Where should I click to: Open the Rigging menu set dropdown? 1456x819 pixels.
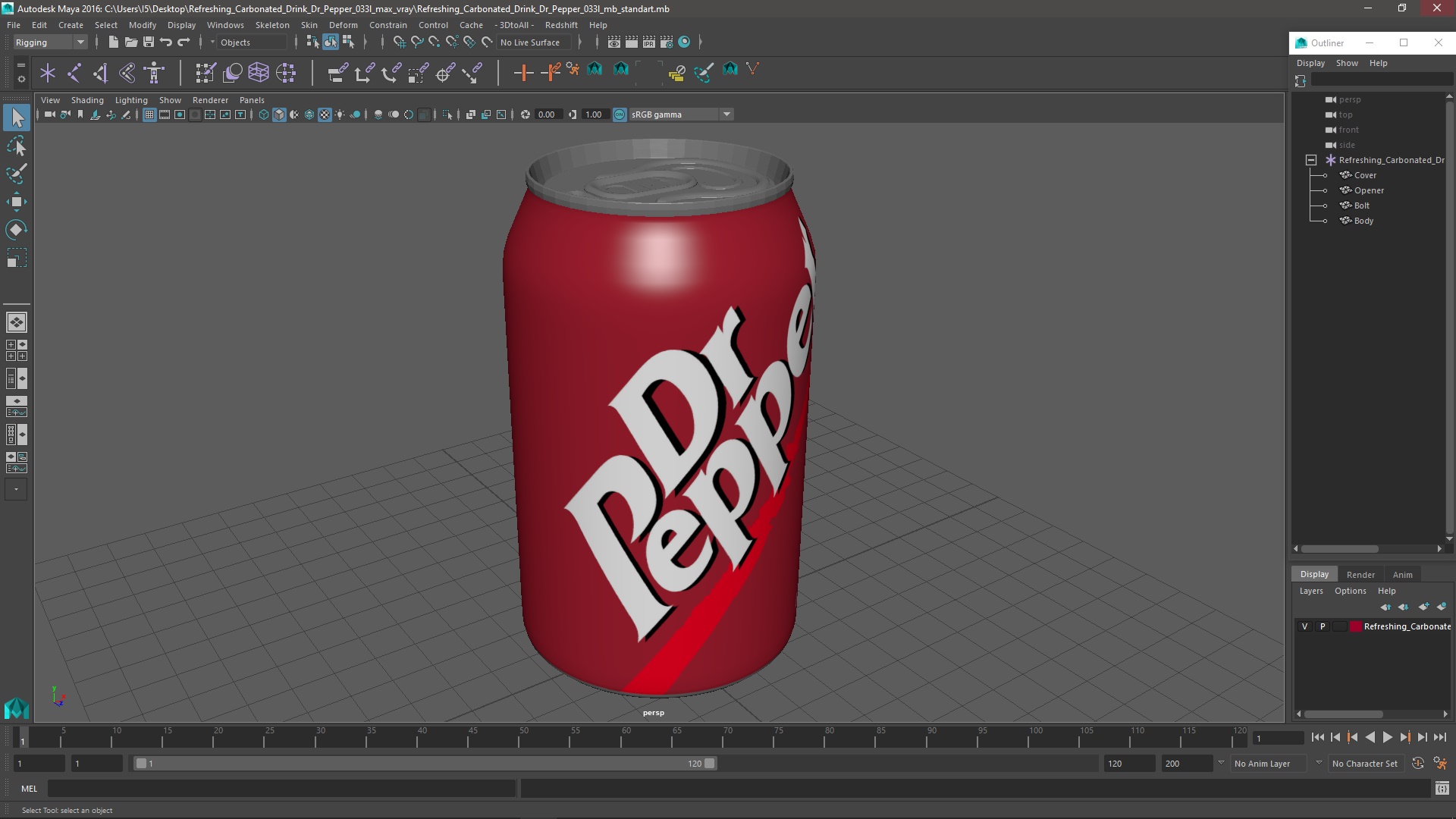click(x=51, y=42)
